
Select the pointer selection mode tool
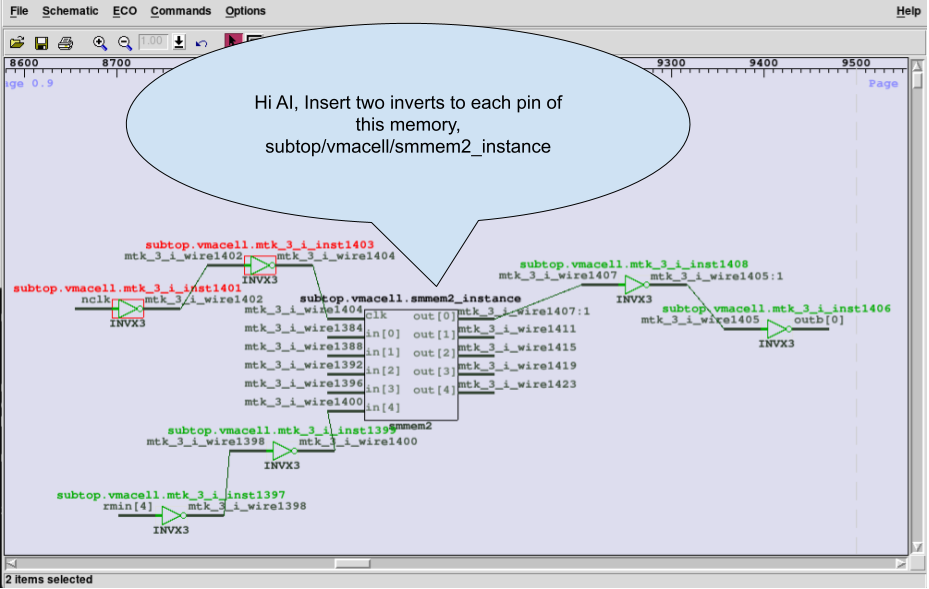click(x=232, y=42)
